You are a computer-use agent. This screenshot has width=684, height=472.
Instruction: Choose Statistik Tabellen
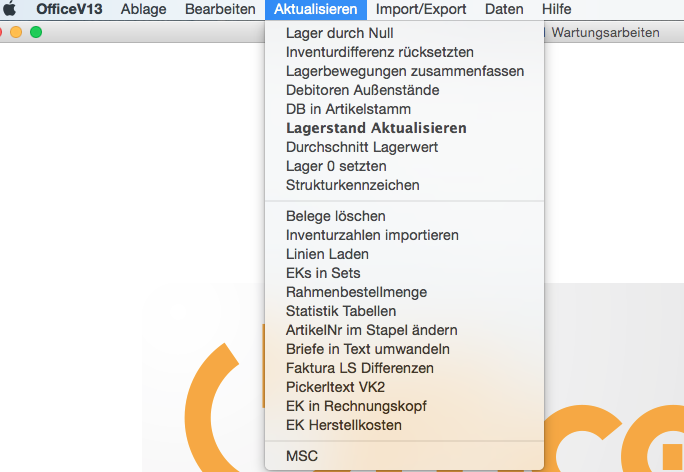tap(404, 311)
